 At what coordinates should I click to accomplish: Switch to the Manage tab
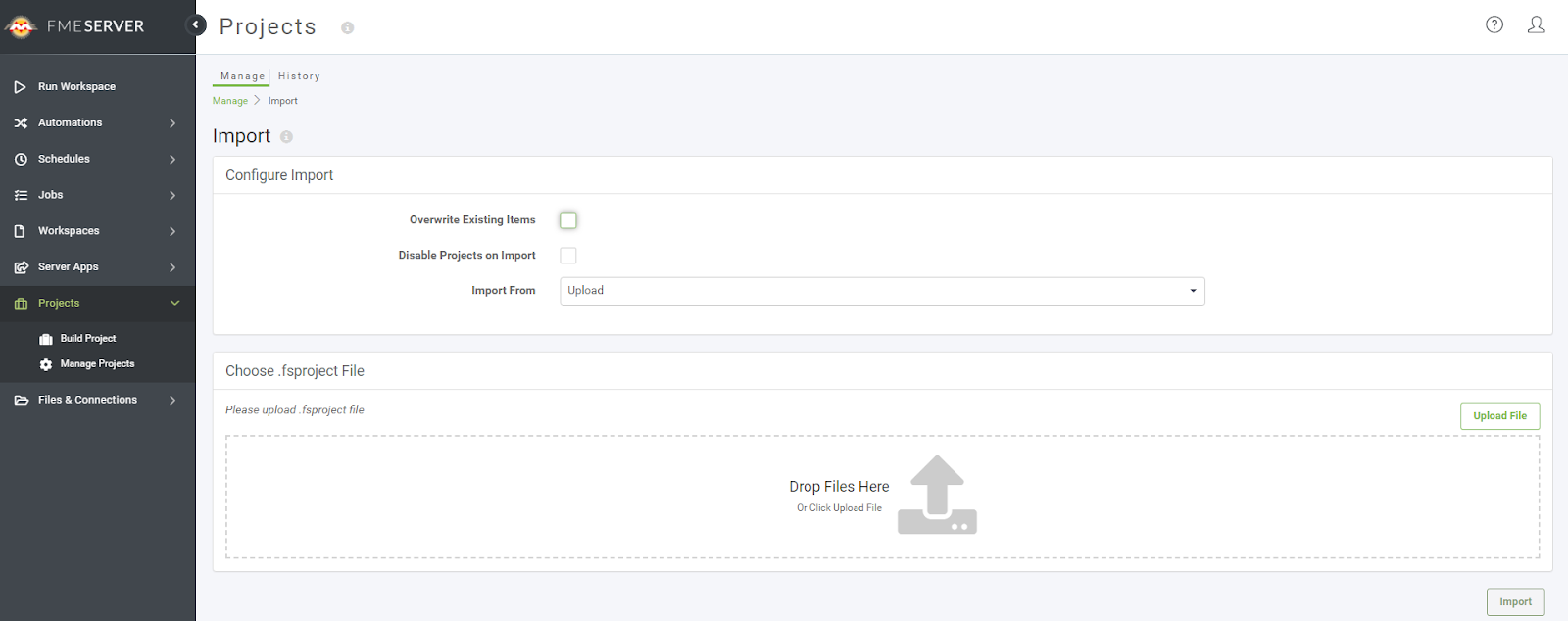tap(242, 76)
